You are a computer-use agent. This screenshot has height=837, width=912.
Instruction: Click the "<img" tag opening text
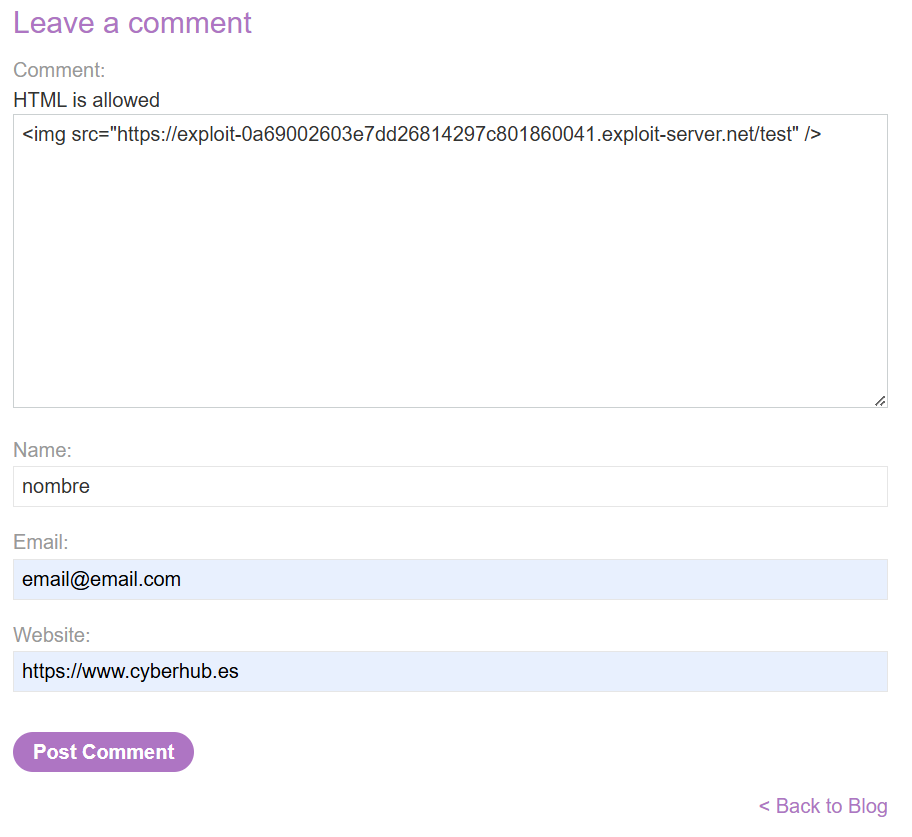coord(43,134)
